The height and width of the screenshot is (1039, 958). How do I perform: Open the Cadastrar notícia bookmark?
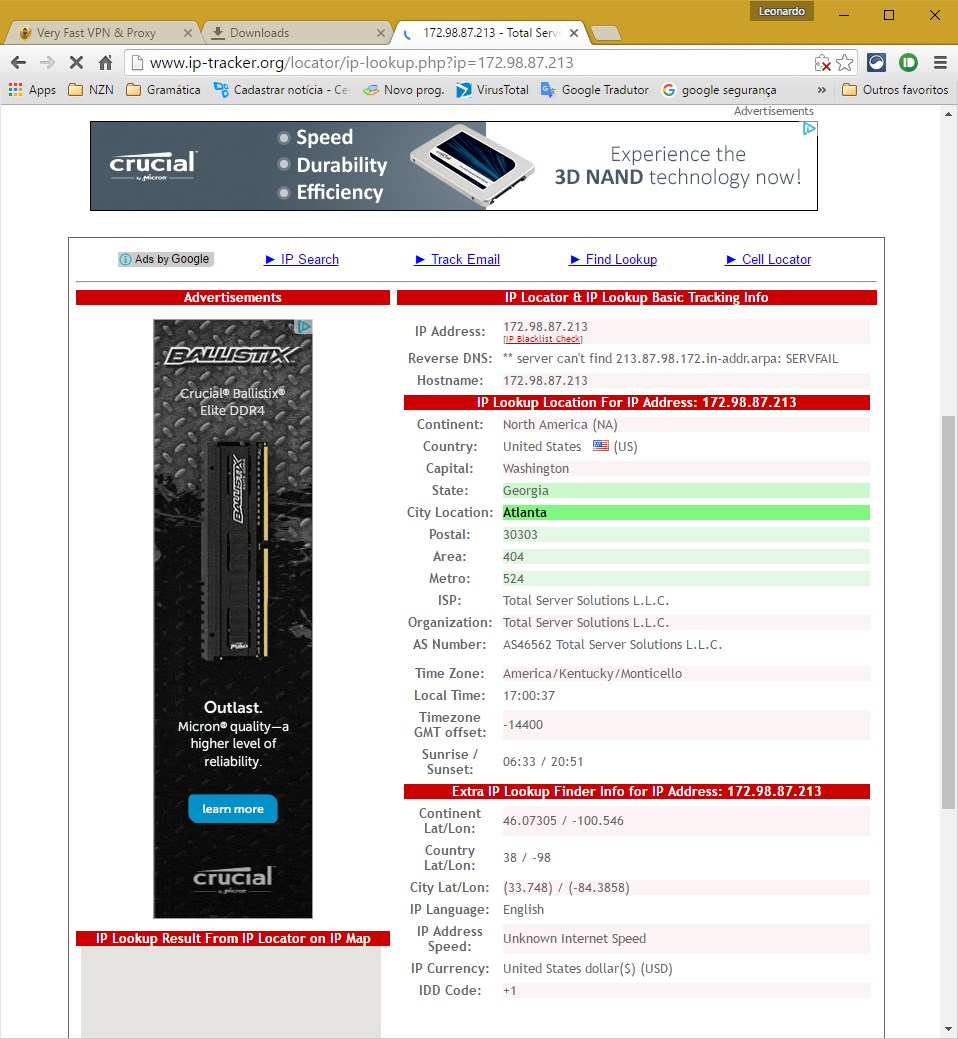pyautogui.click(x=281, y=89)
